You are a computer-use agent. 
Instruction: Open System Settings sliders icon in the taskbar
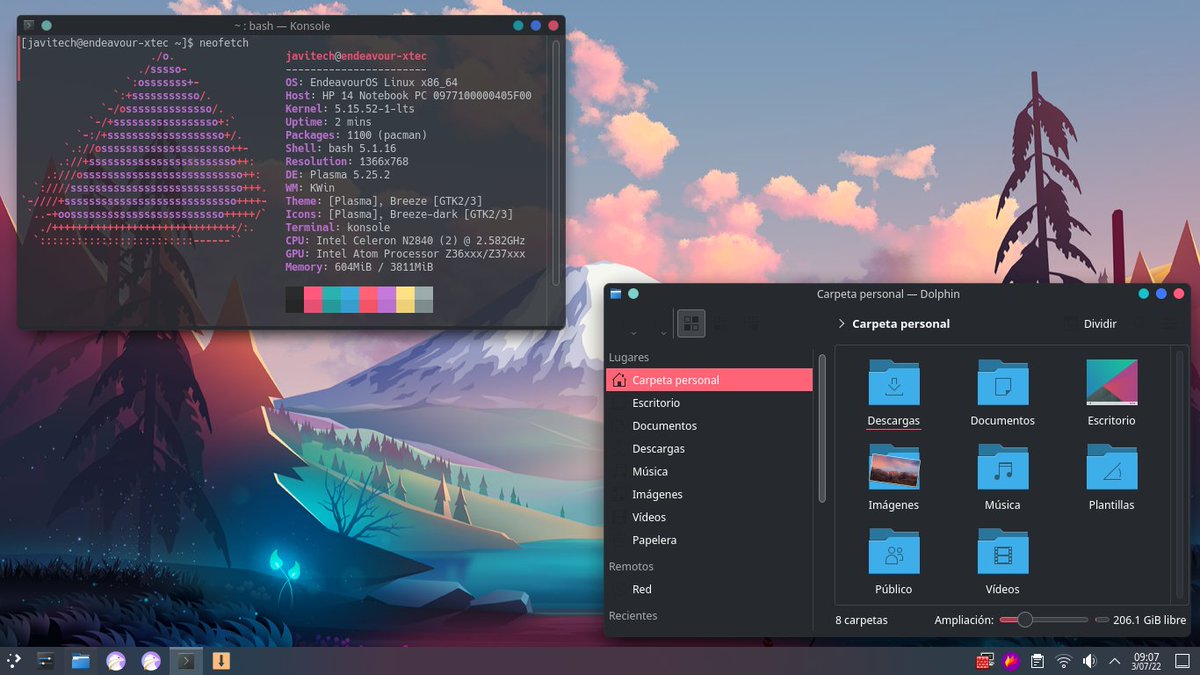coord(46,661)
